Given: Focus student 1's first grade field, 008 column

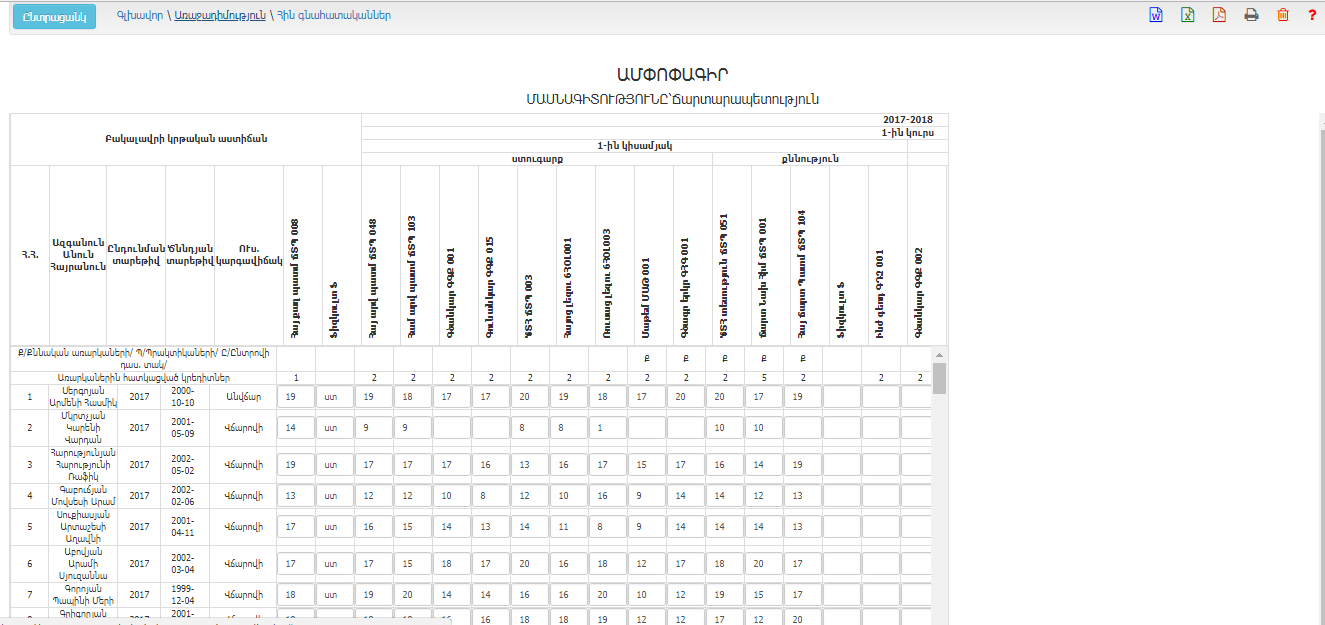Looking at the screenshot, I should pyautogui.click(x=296, y=397).
